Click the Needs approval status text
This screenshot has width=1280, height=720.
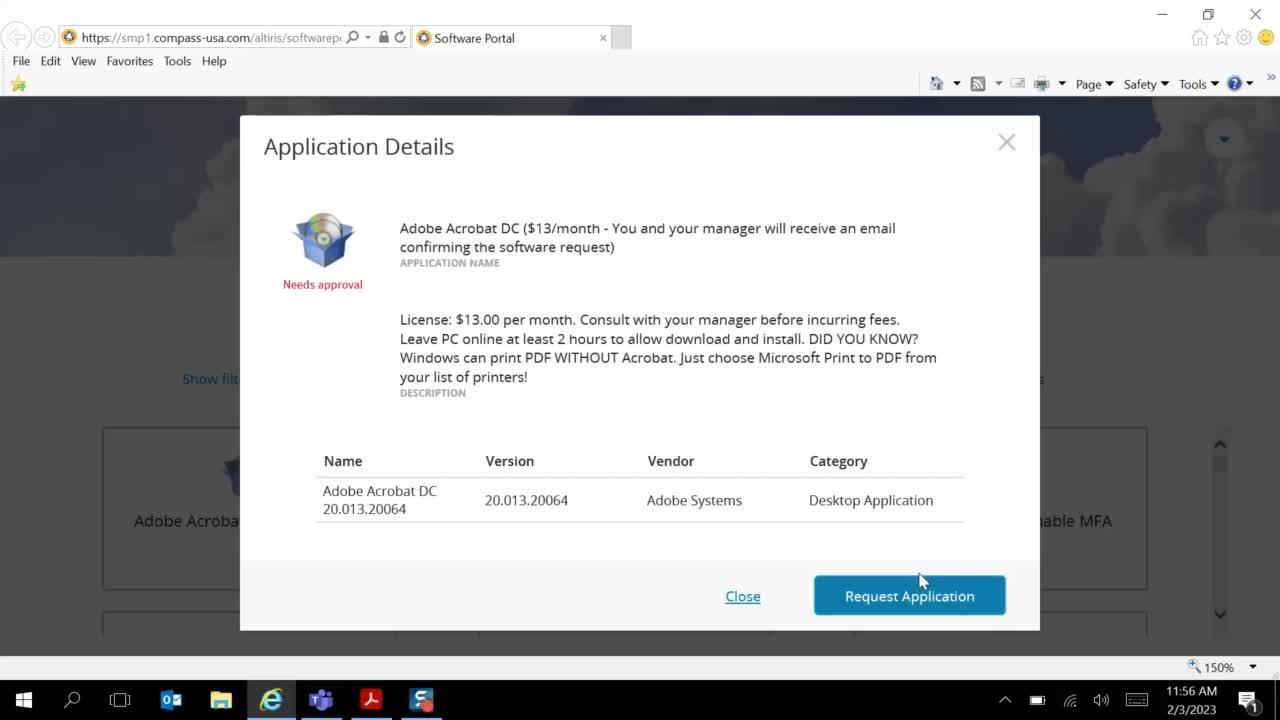pos(322,285)
